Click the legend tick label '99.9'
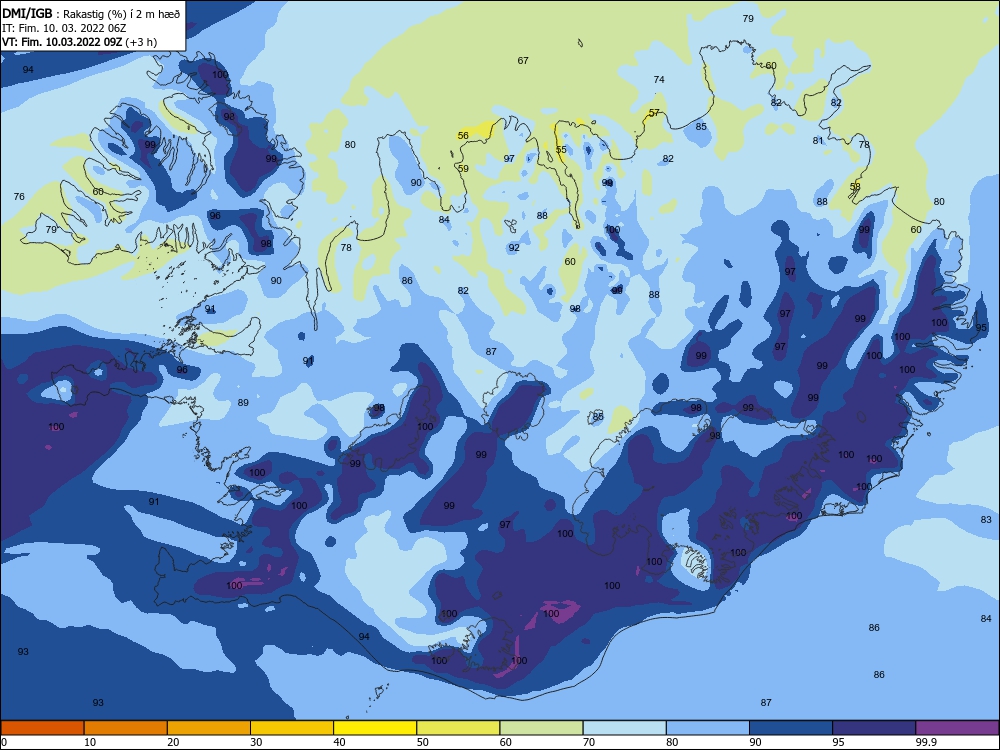The height and width of the screenshot is (750, 1000). (x=925, y=742)
